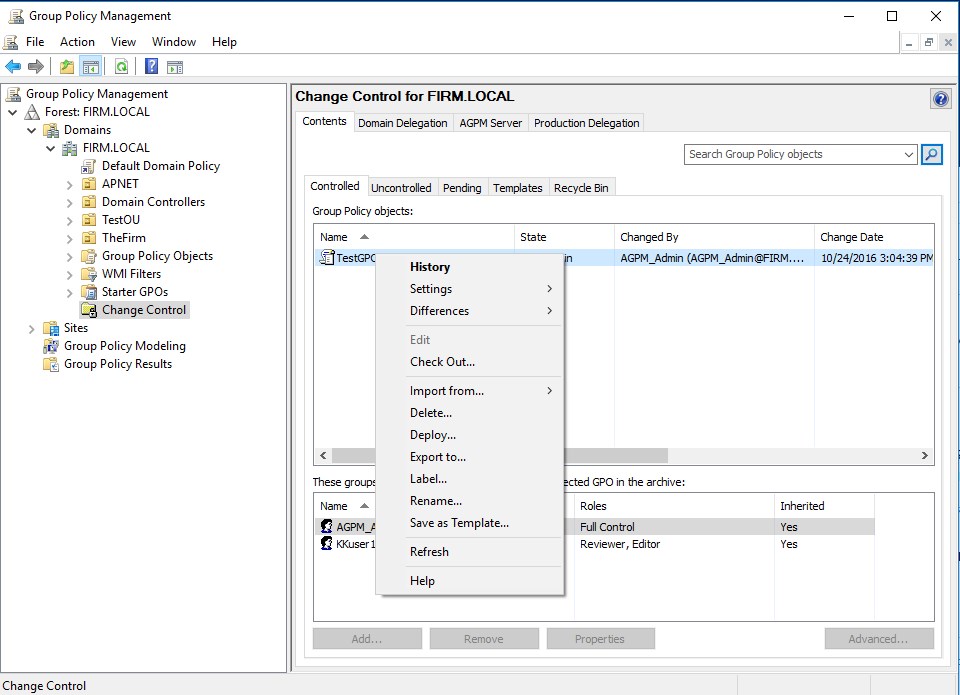This screenshot has height=695, width=960.
Task: Click the Group Policy Results icon
Action: click(x=51, y=364)
